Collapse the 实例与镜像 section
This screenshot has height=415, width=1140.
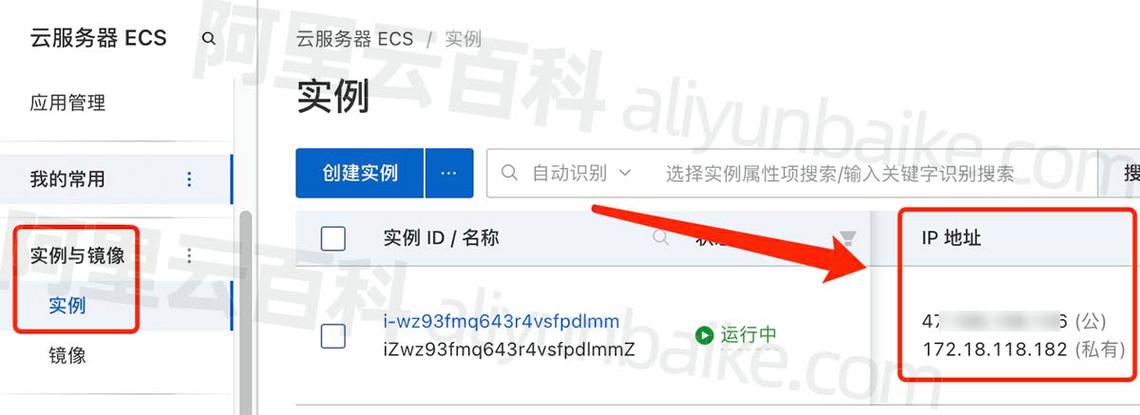[77, 255]
